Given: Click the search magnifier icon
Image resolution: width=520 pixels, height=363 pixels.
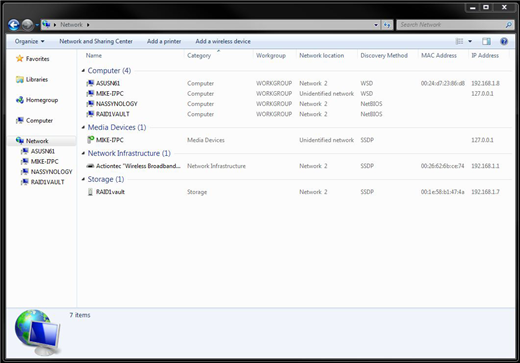Looking at the screenshot, I should click(x=508, y=25).
